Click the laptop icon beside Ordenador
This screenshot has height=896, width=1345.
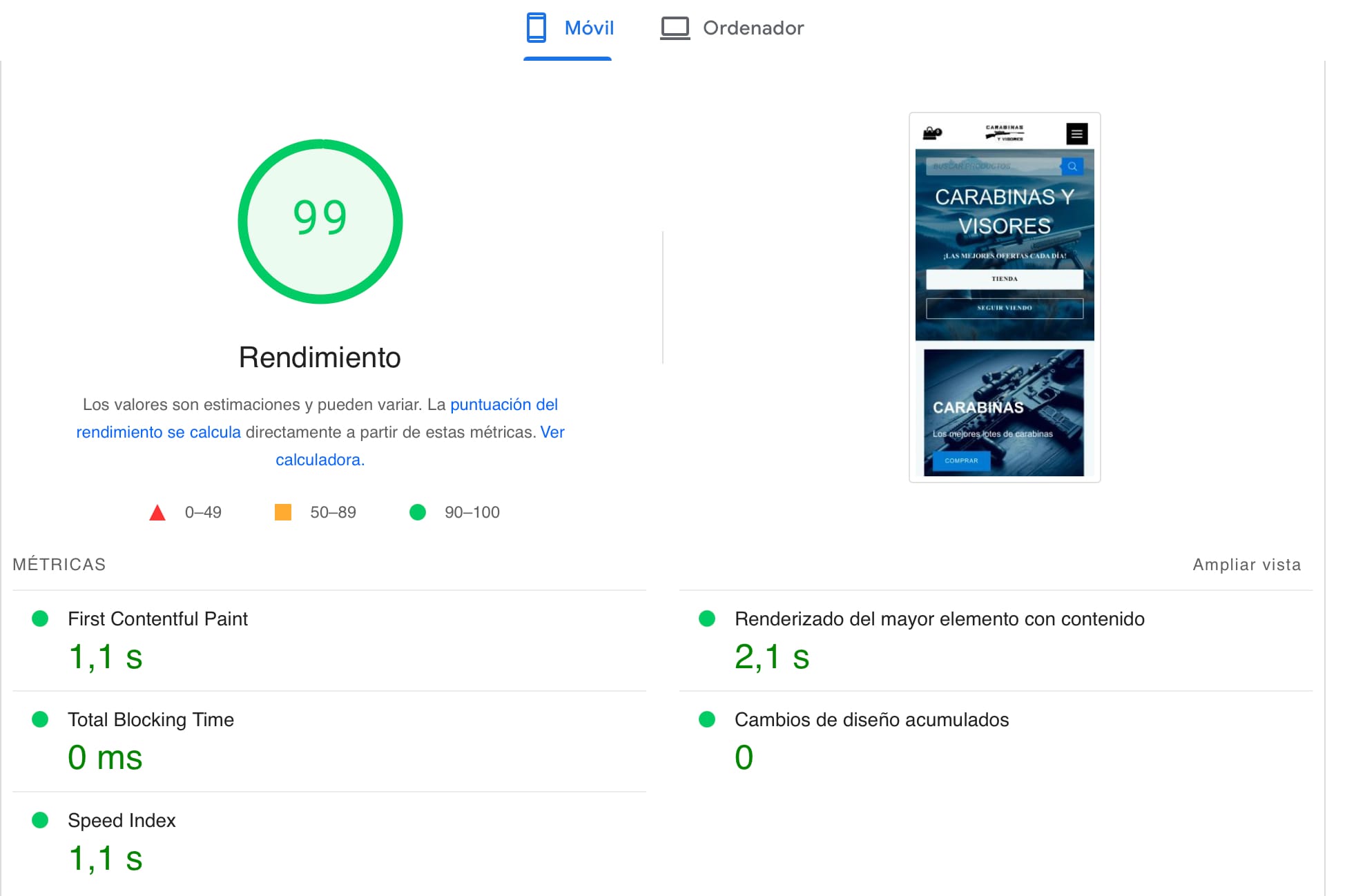click(x=675, y=28)
